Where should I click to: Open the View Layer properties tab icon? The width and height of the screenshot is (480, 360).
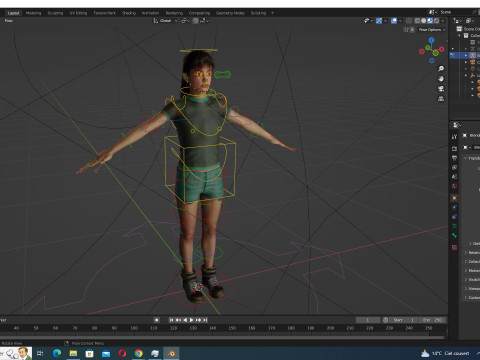454,167
